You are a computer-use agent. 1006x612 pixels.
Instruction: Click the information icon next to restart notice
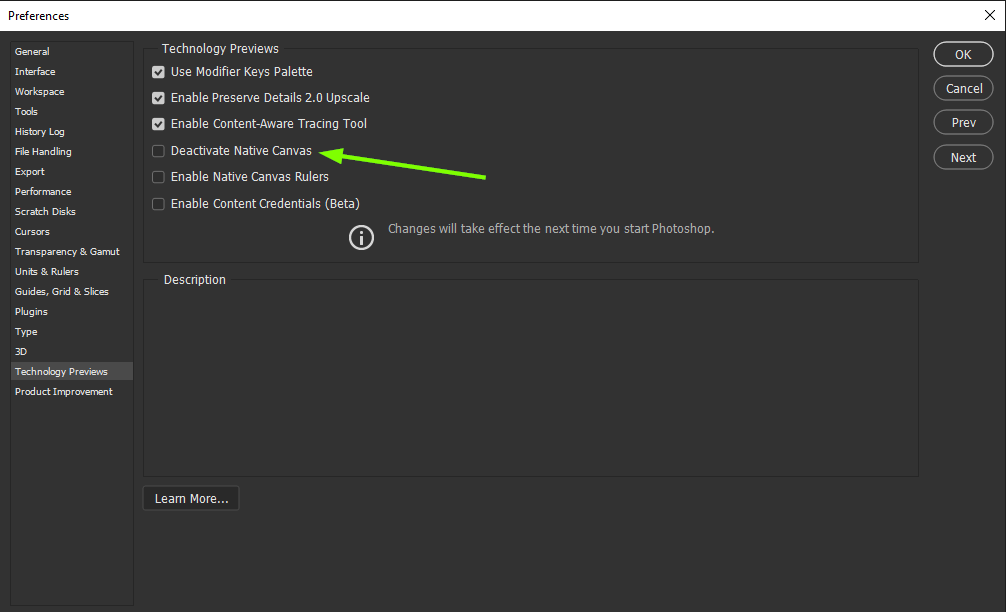tap(361, 237)
